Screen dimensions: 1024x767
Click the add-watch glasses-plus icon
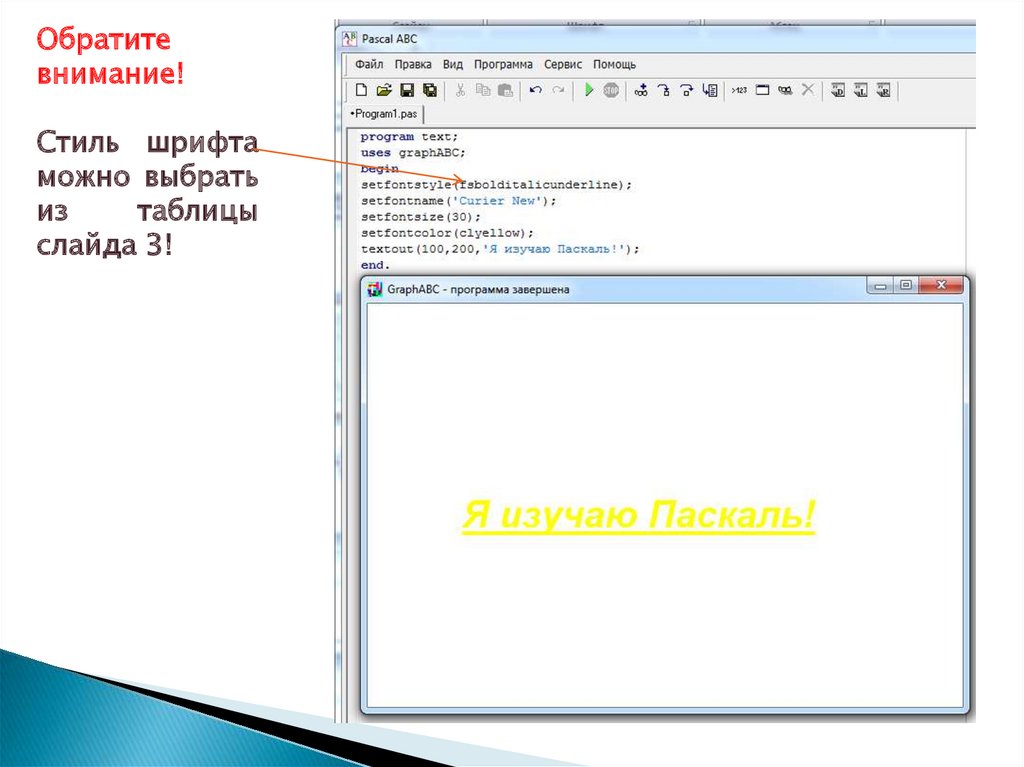[641, 90]
